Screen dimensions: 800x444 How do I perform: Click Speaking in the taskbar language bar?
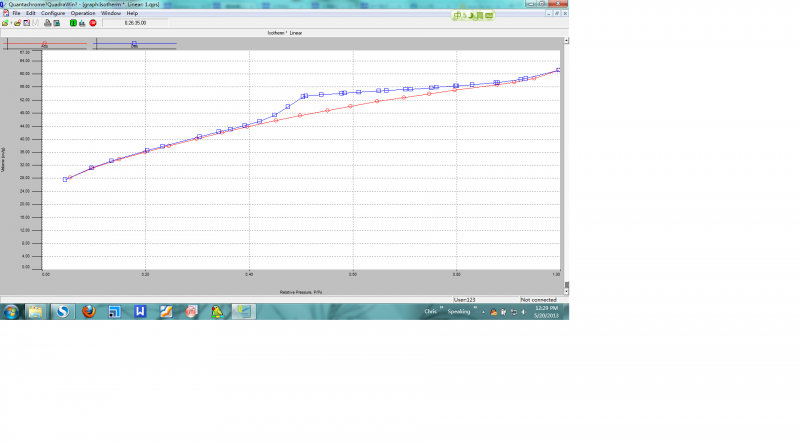click(459, 311)
